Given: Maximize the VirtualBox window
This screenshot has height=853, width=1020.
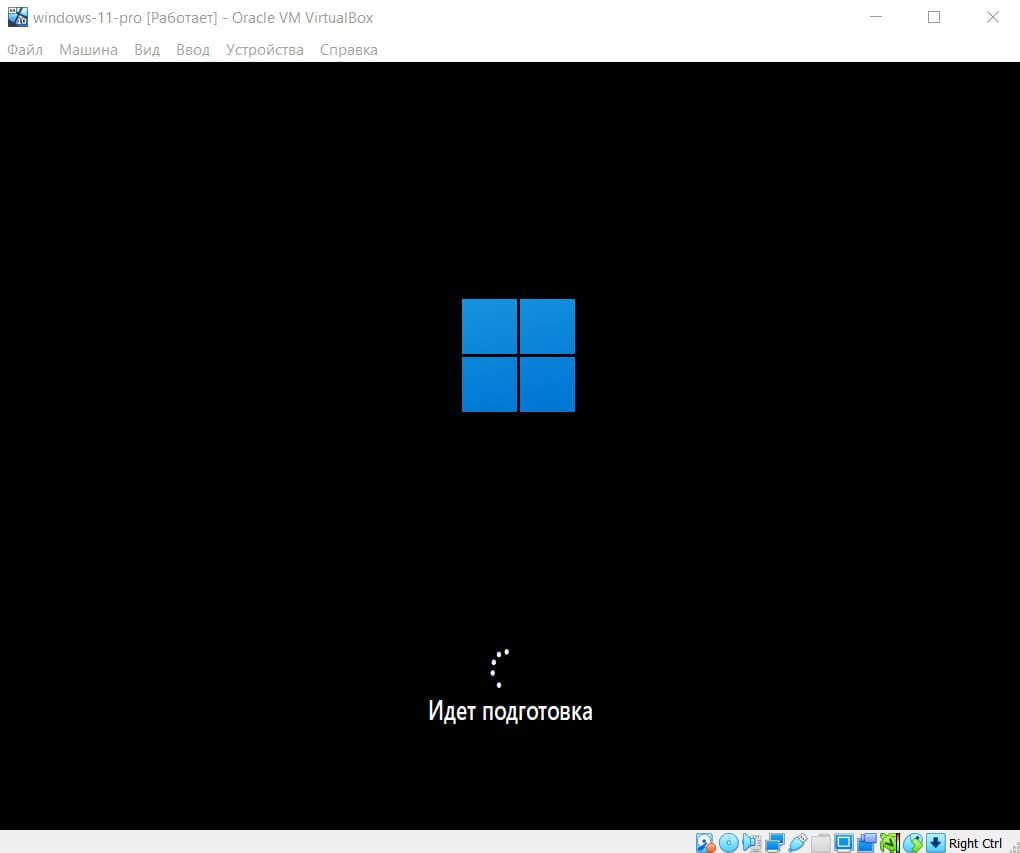Looking at the screenshot, I should (934, 17).
